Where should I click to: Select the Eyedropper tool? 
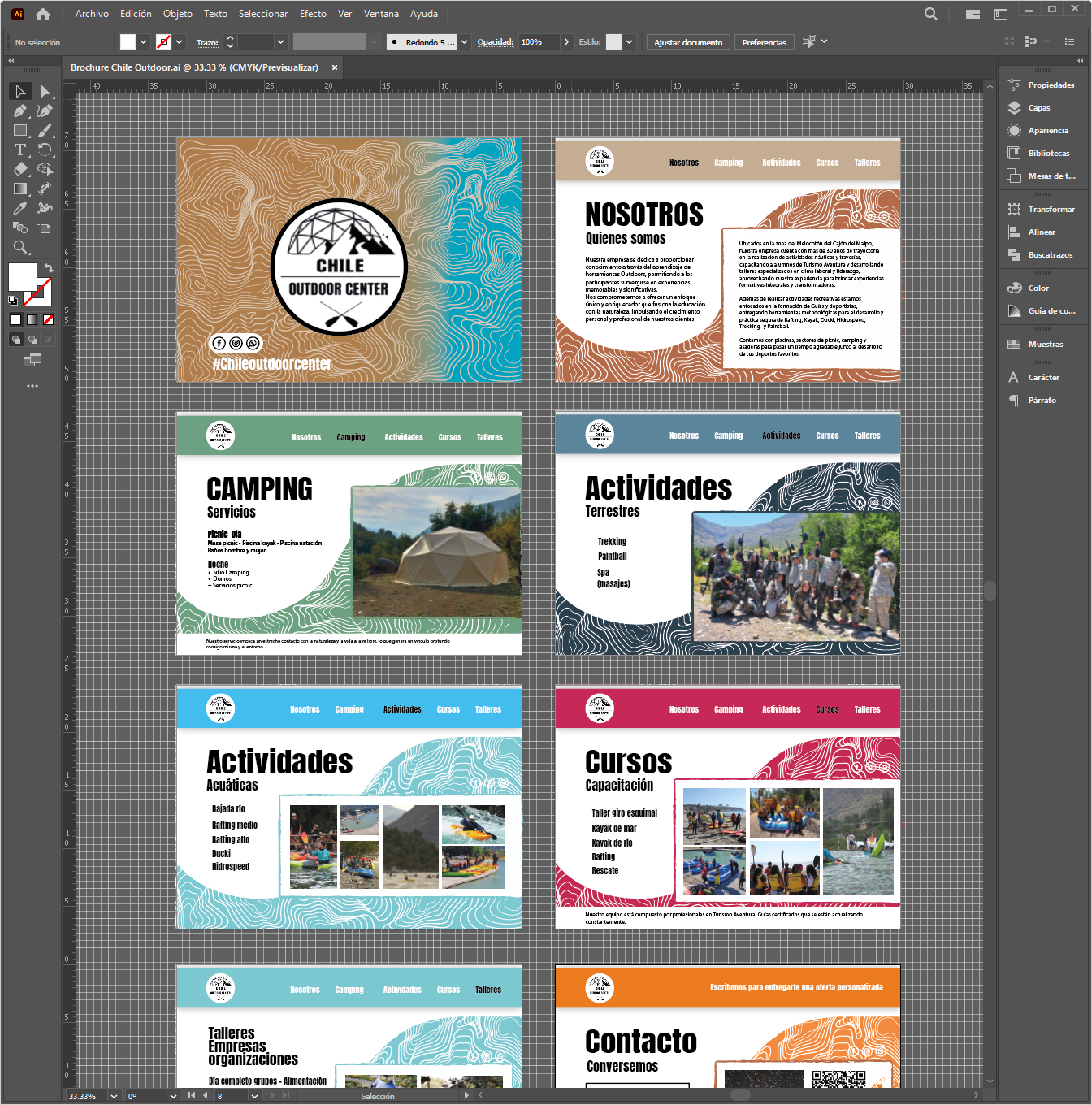(20, 208)
